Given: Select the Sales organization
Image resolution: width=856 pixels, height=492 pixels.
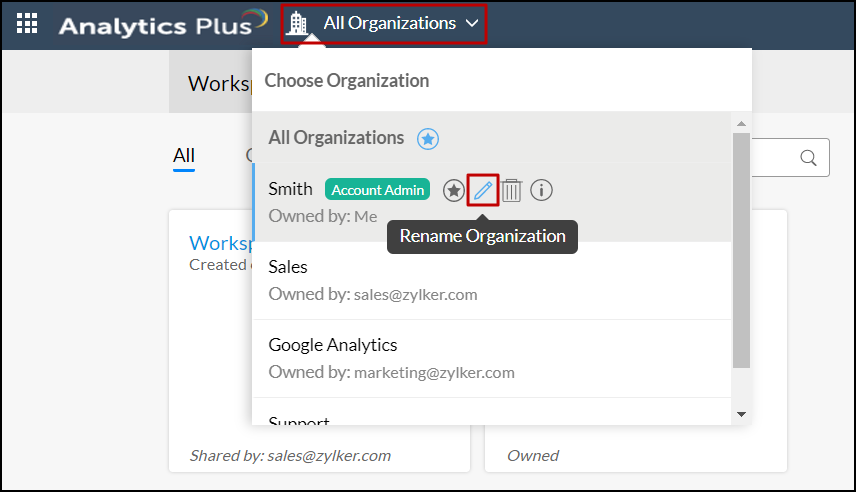Looking at the screenshot, I should (x=288, y=267).
